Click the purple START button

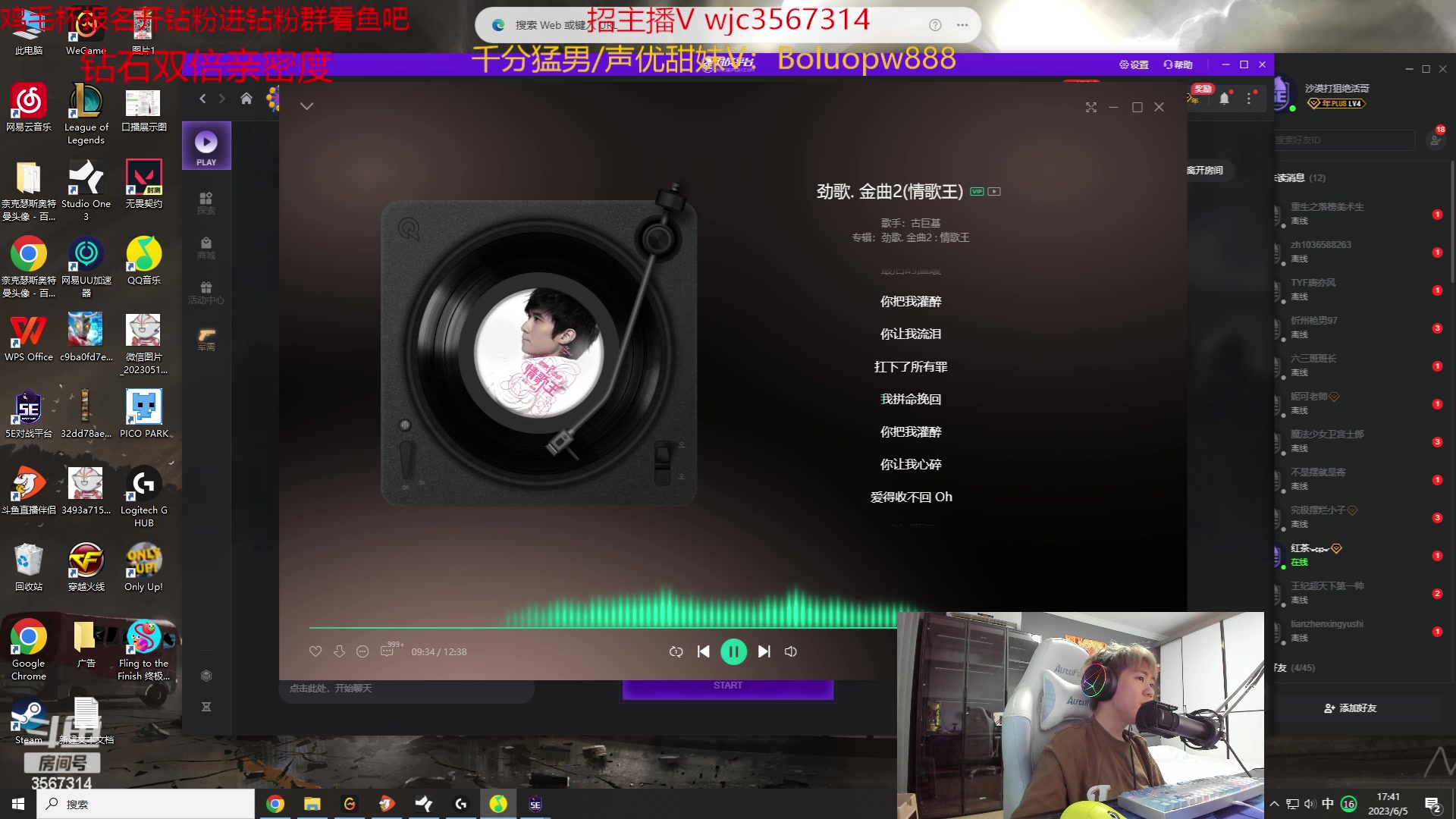(x=728, y=686)
